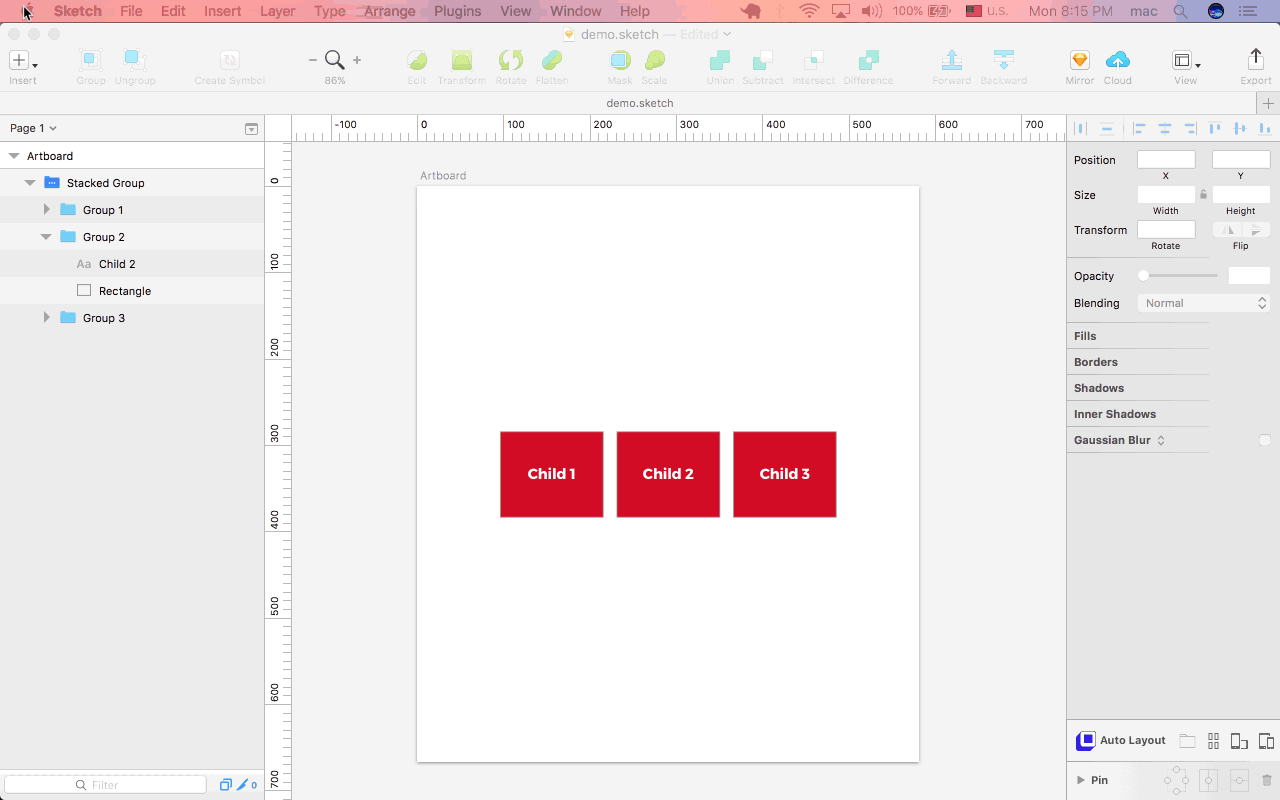Open the Insert tool in toolbar
The width and height of the screenshot is (1280, 800).
tap(22, 61)
